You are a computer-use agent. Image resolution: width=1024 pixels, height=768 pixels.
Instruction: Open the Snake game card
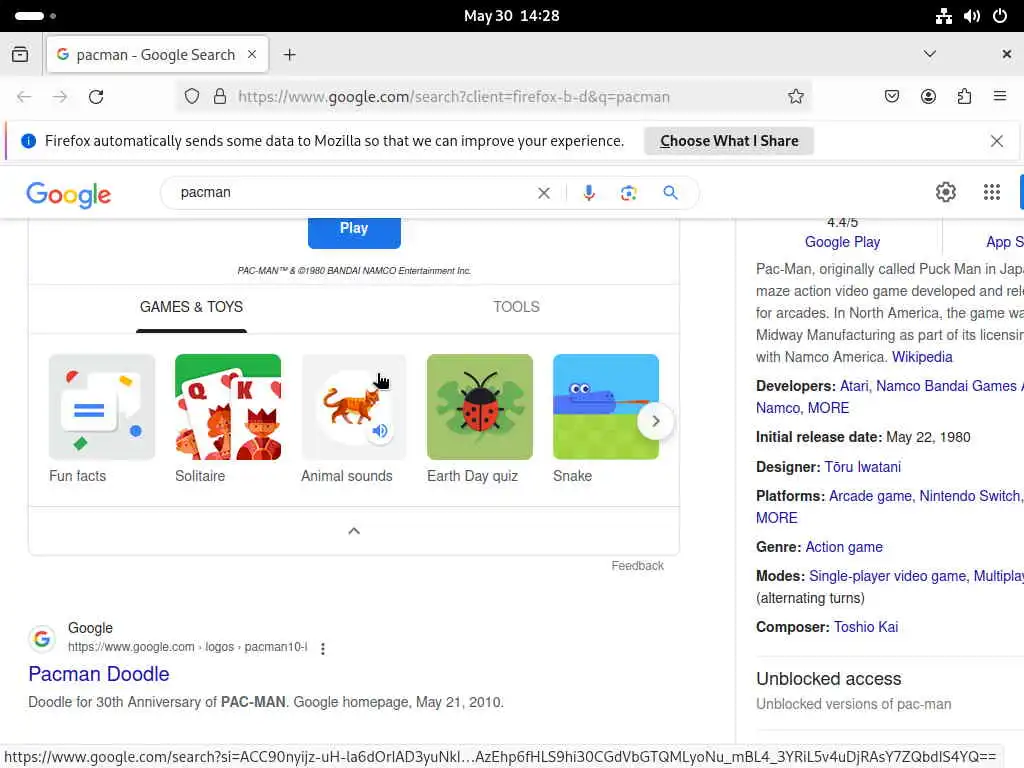(x=606, y=419)
